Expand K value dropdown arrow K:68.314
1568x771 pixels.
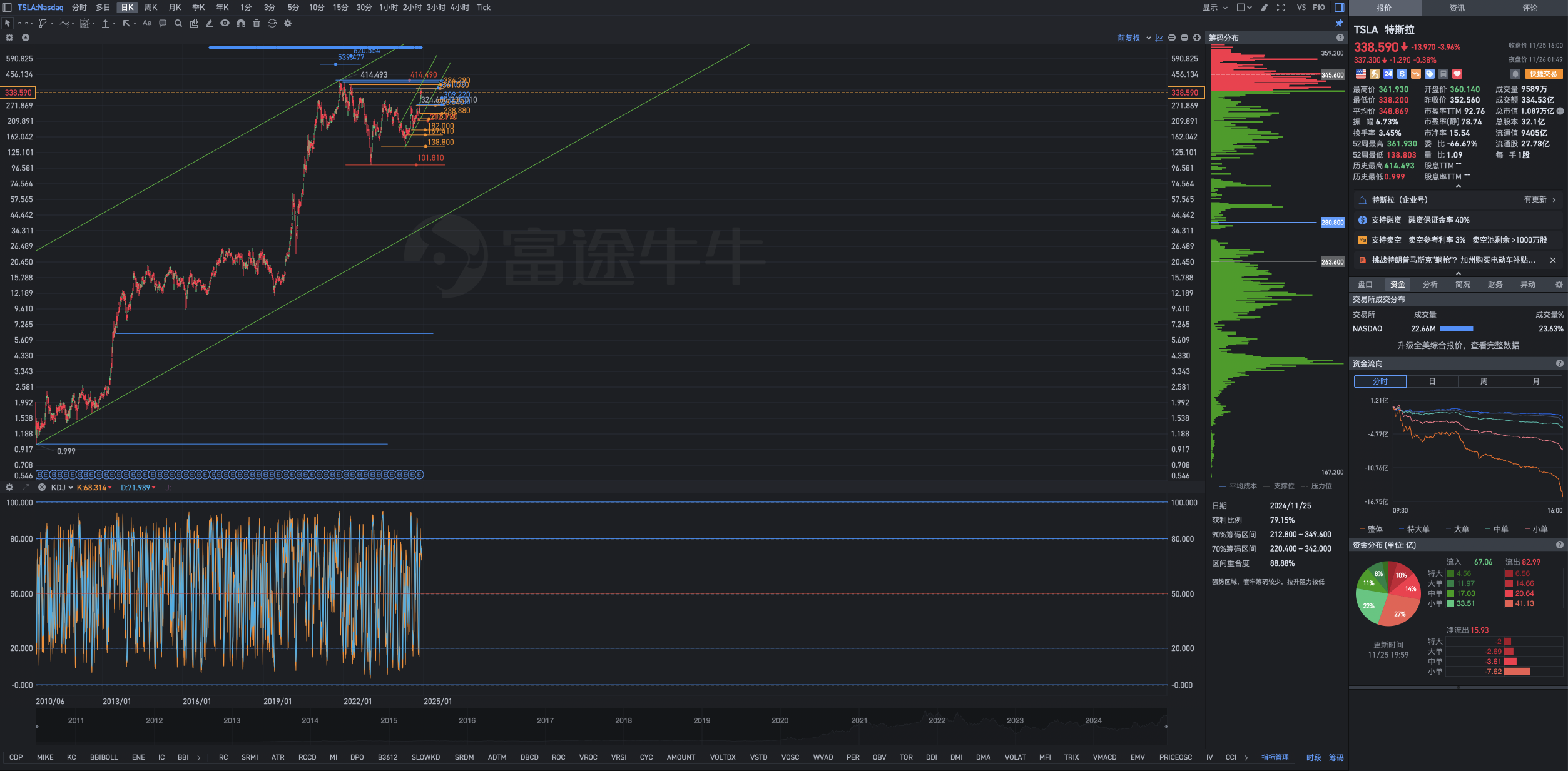pos(110,488)
